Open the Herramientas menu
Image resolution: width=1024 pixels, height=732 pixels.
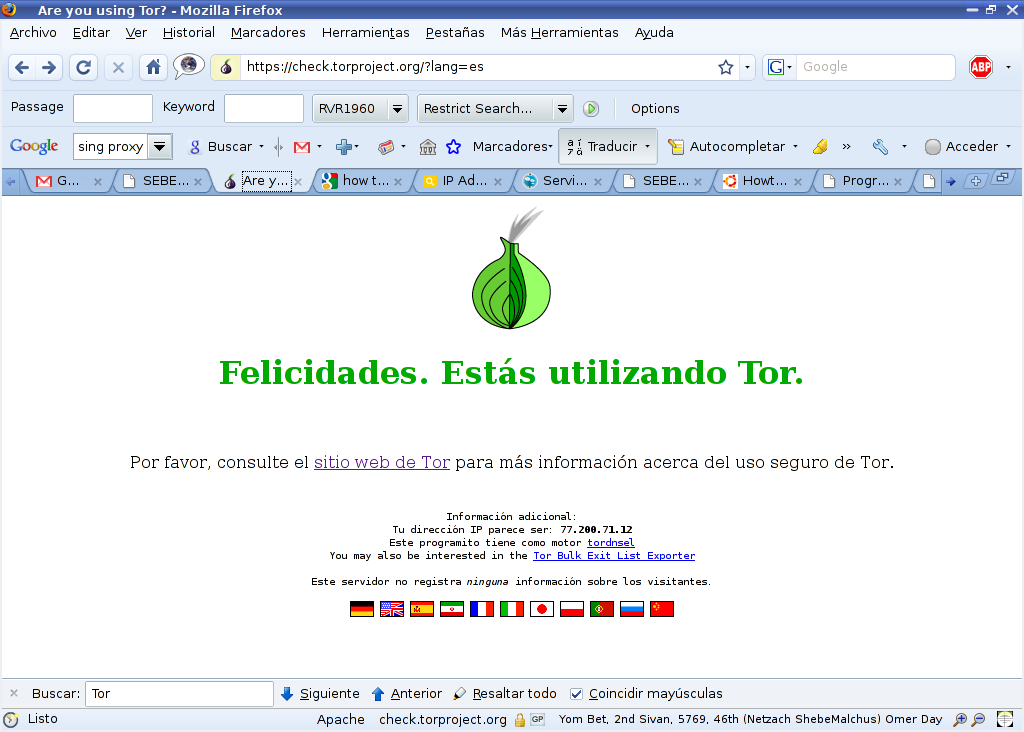point(365,33)
